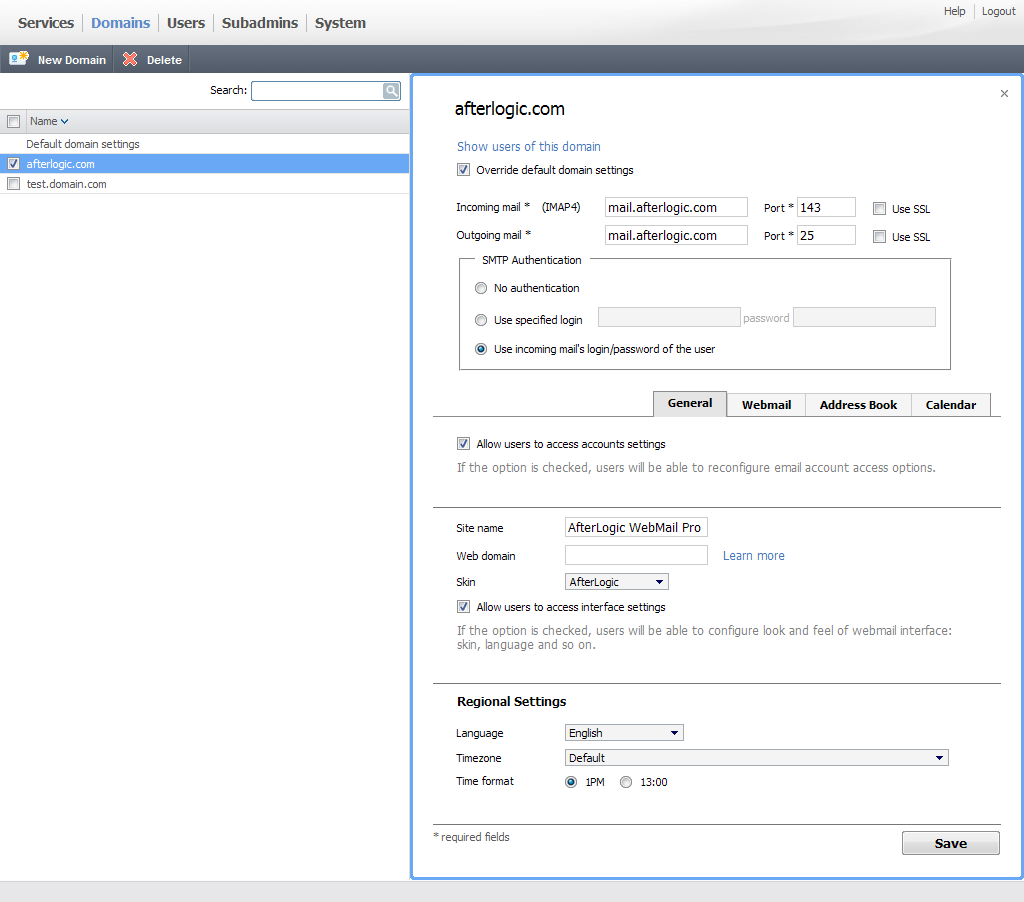This screenshot has height=902, width=1024.
Task: Open the Language dropdown
Action: (x=624, y=733)
